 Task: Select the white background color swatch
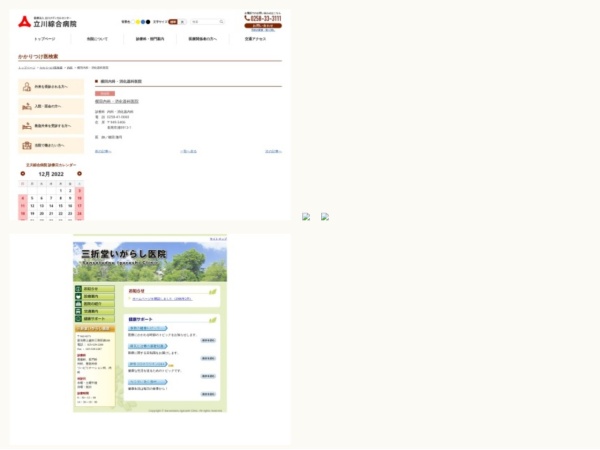coord(133,22)
